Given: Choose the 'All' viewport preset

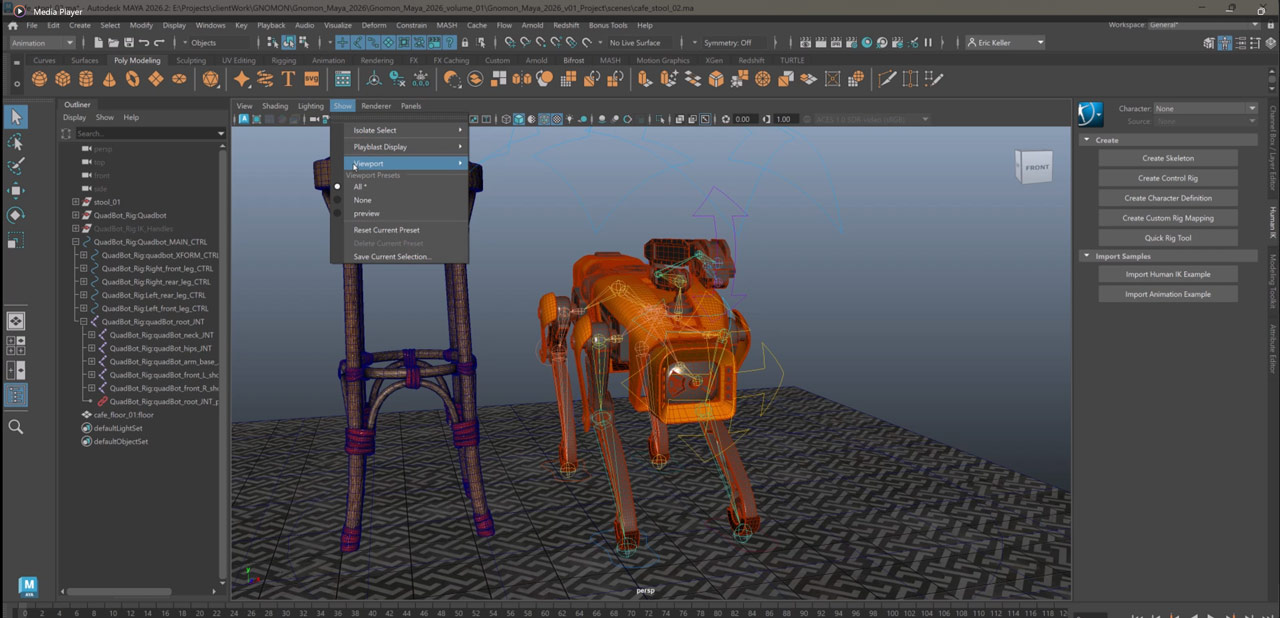Looking at the screenshot, I should point(360,187).
